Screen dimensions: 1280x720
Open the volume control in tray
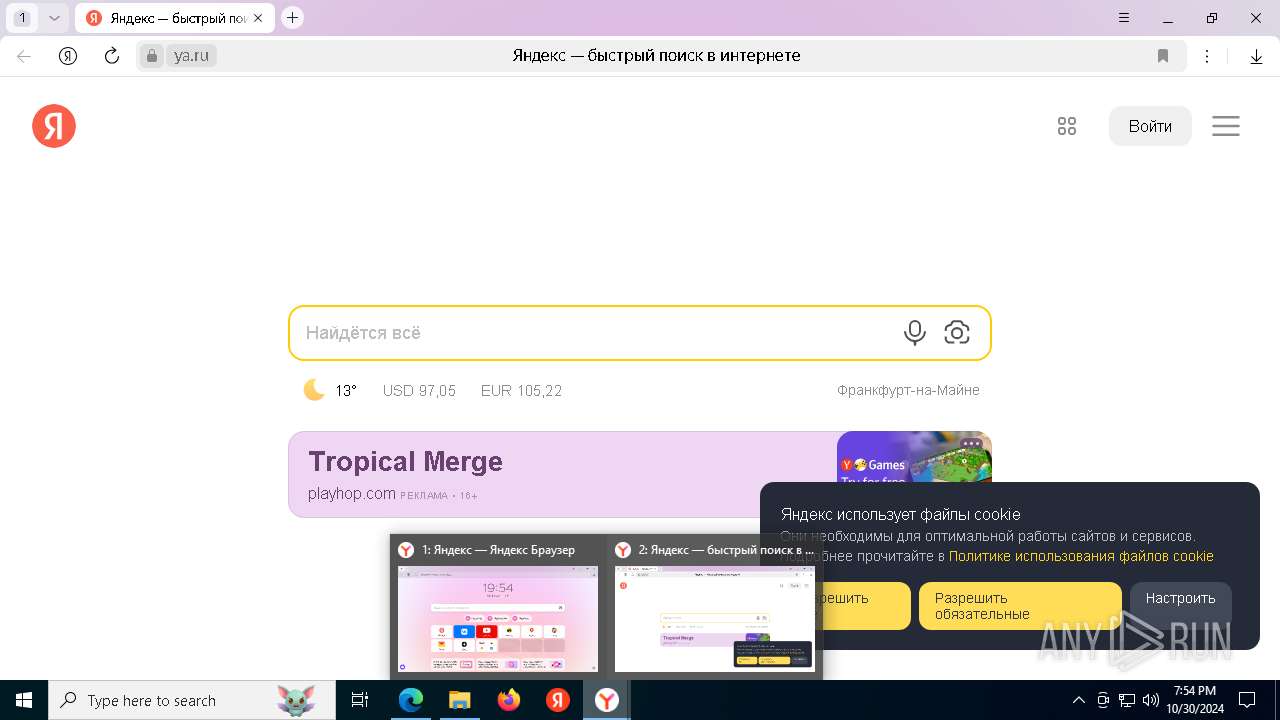coord(1150,700)
